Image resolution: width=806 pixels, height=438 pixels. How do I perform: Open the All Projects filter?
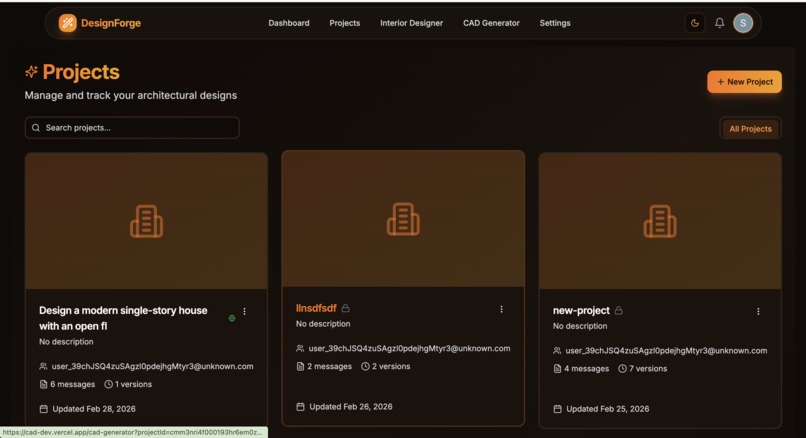[x=750, y=129]
